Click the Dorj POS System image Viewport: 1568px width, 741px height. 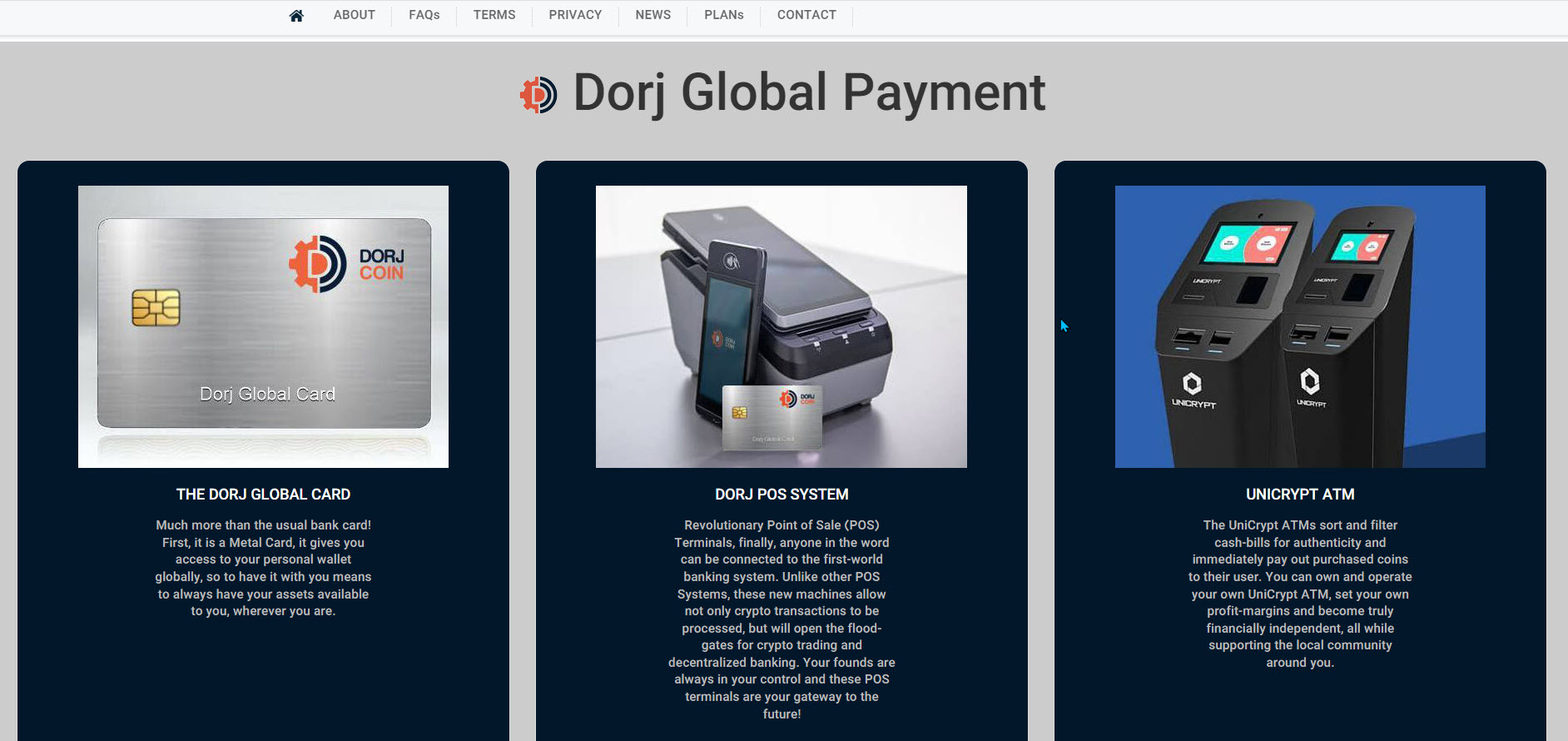pos(782,326)
